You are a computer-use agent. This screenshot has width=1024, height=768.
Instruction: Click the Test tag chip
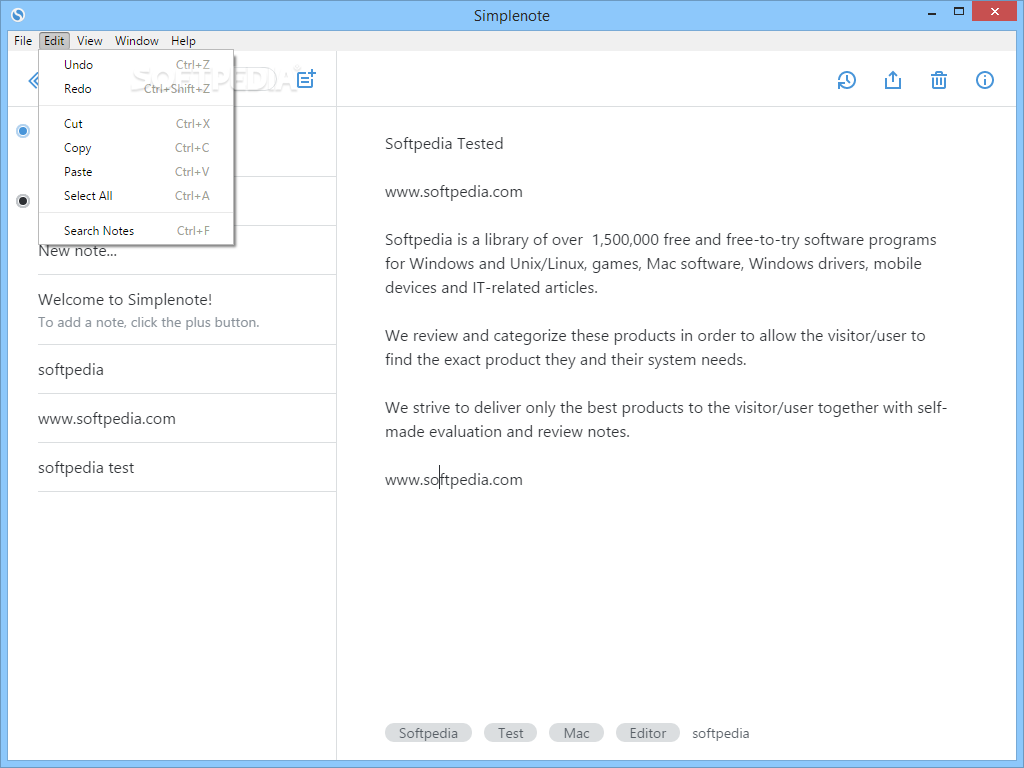click(510, 733)
